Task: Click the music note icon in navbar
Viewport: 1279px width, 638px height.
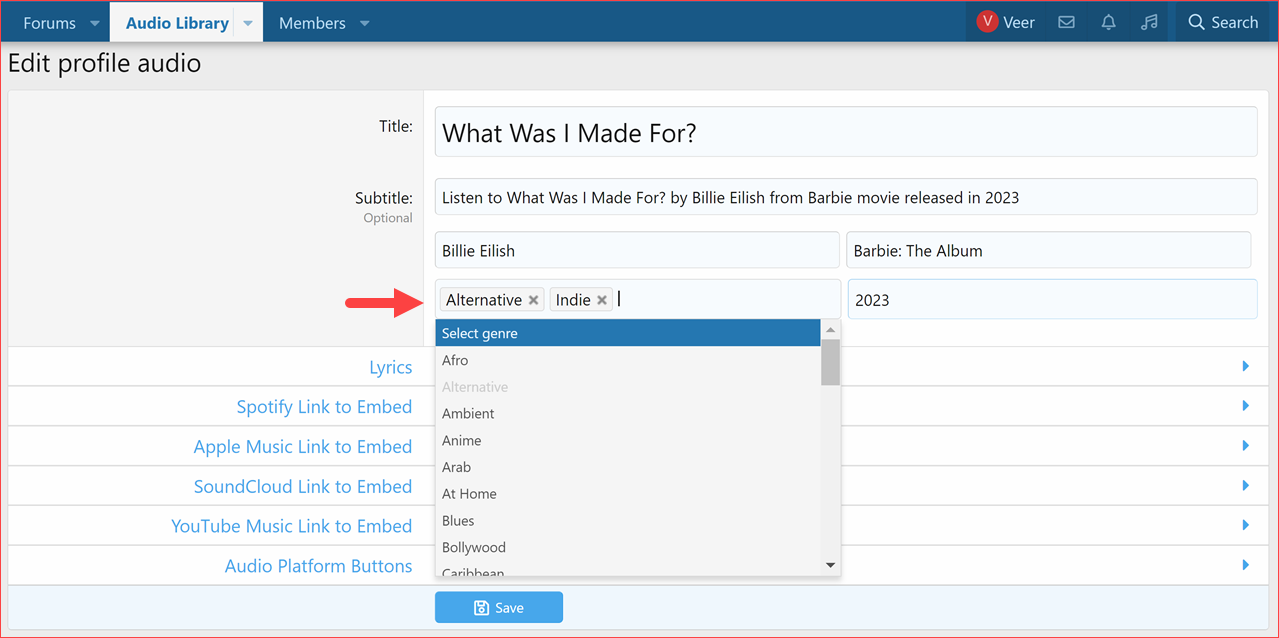Action: pos(1149,22)
